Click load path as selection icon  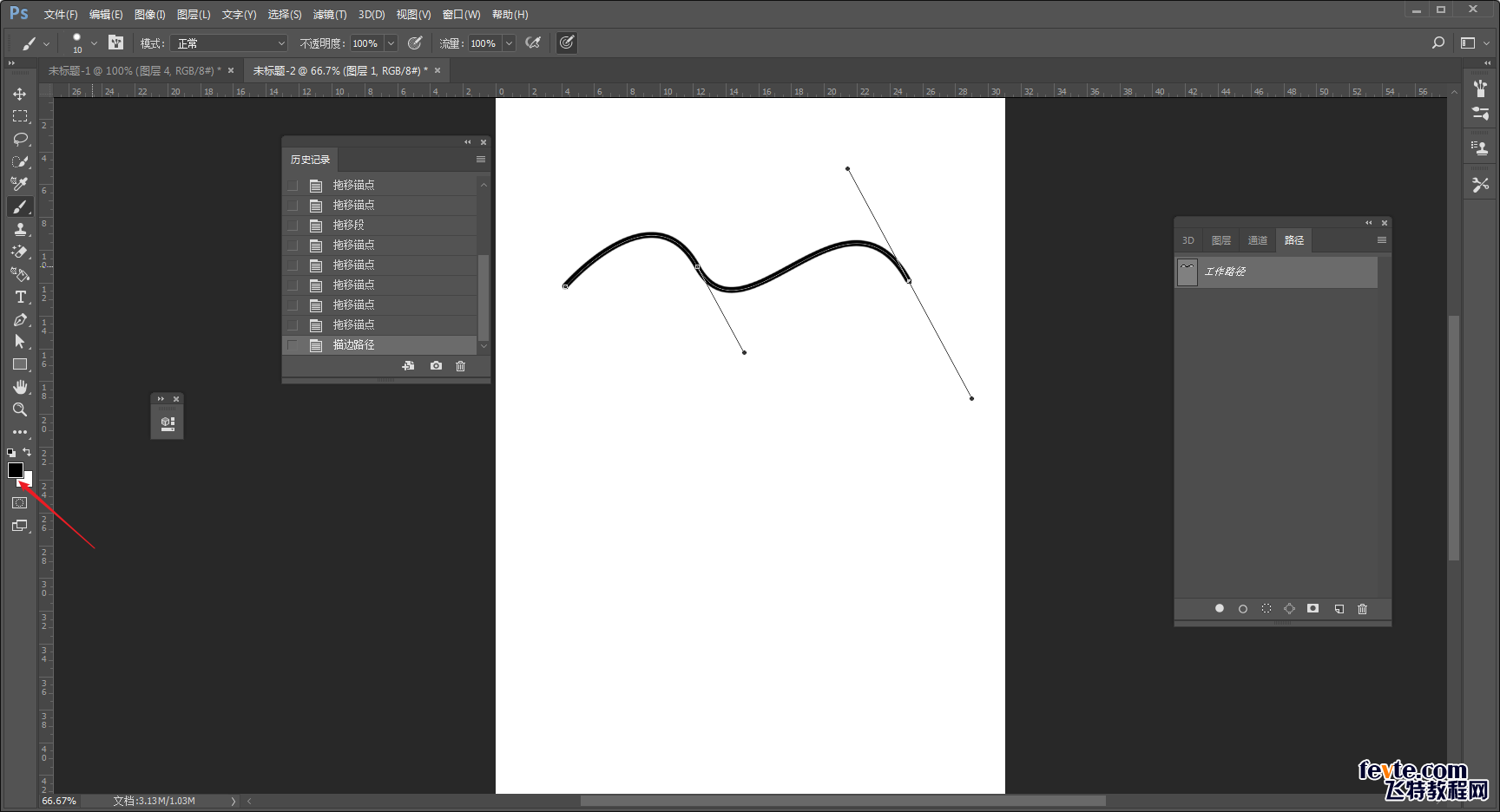pyautogui.click(x=1266, y=609)
